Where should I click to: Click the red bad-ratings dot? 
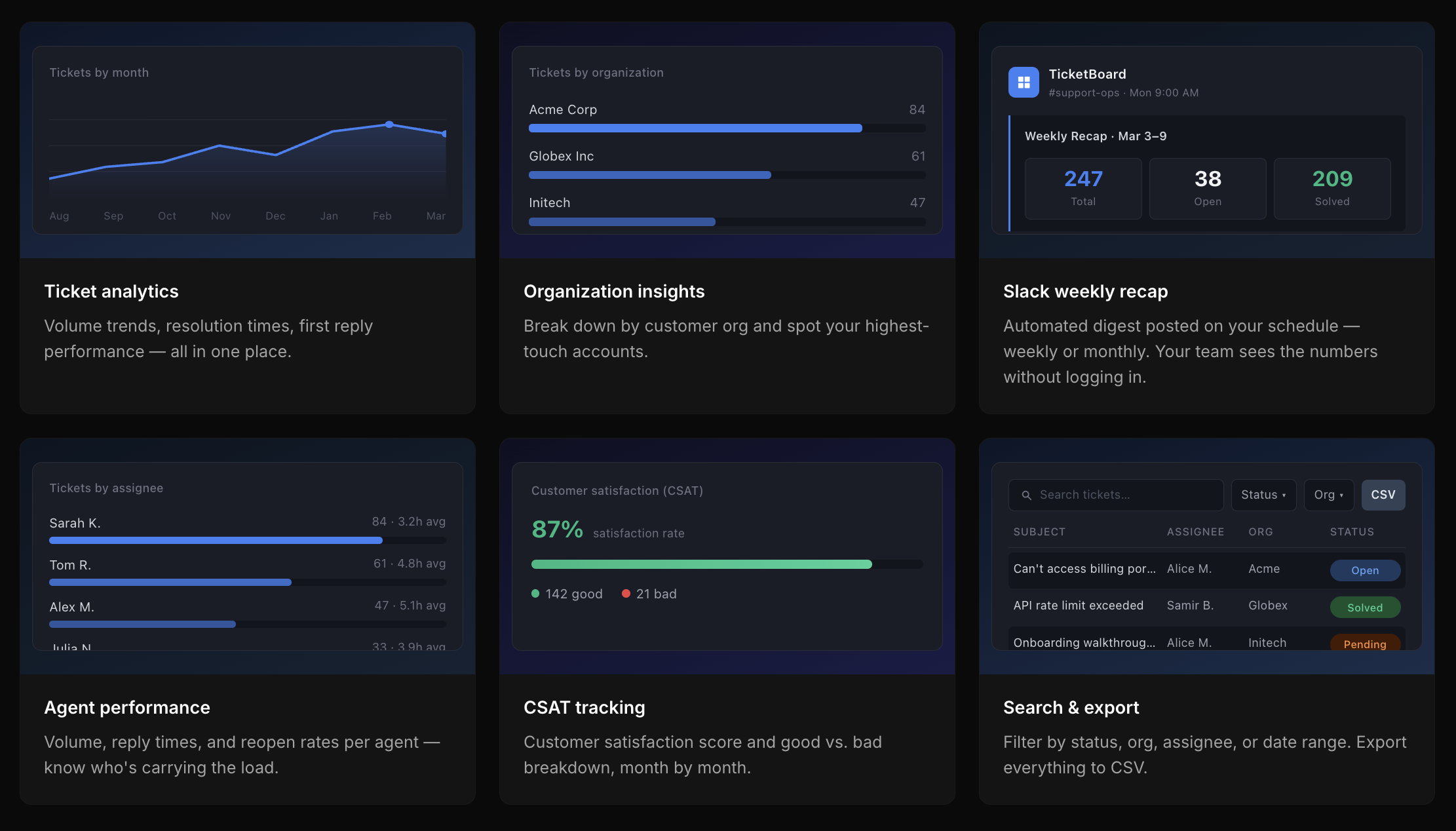[626, 594]
